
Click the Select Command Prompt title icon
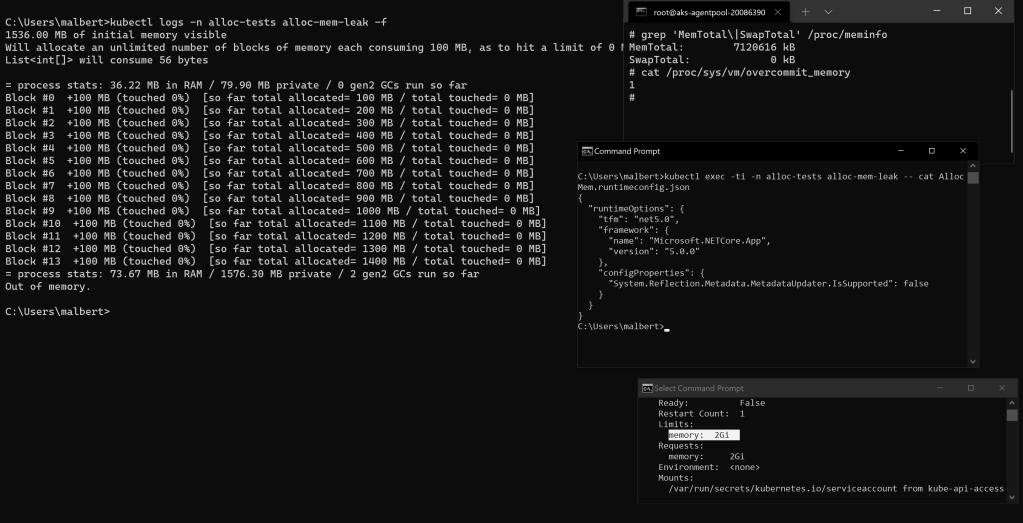click(647, 388)
